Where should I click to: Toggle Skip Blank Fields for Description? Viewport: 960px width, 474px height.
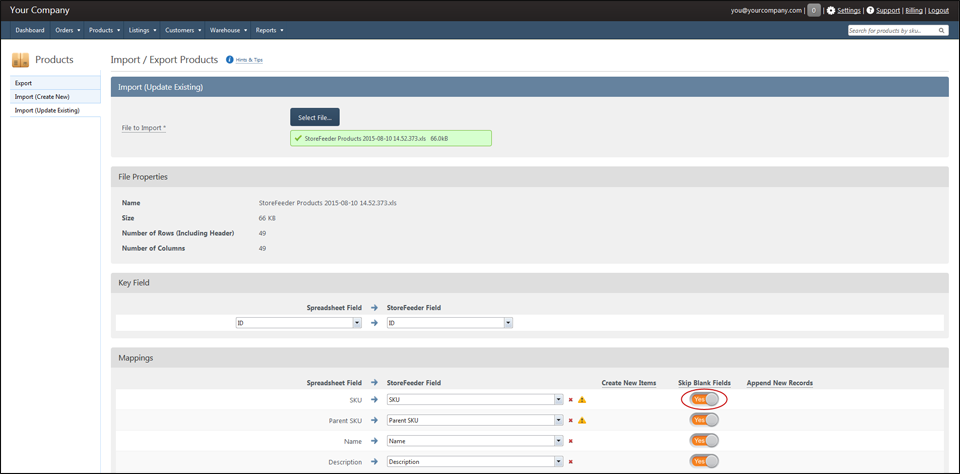[704, 461]
